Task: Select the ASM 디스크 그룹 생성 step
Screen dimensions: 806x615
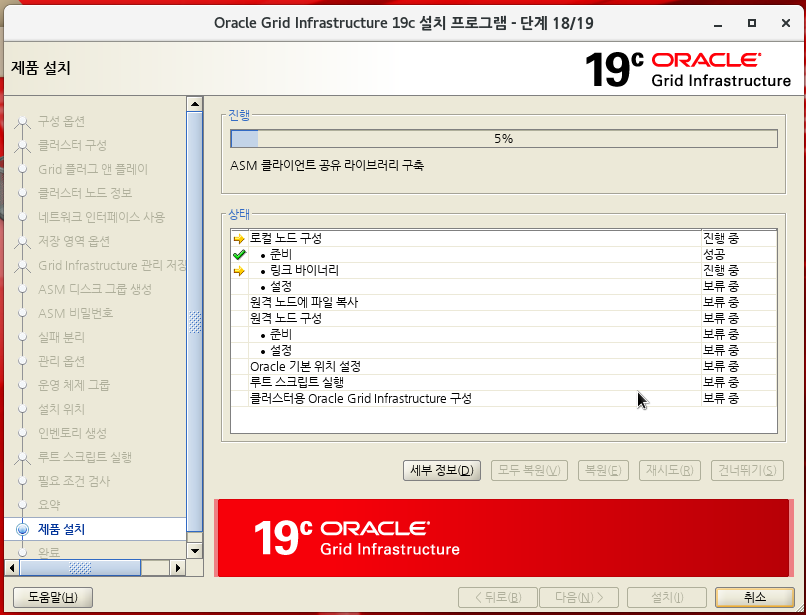Action: tap(95, 289)
